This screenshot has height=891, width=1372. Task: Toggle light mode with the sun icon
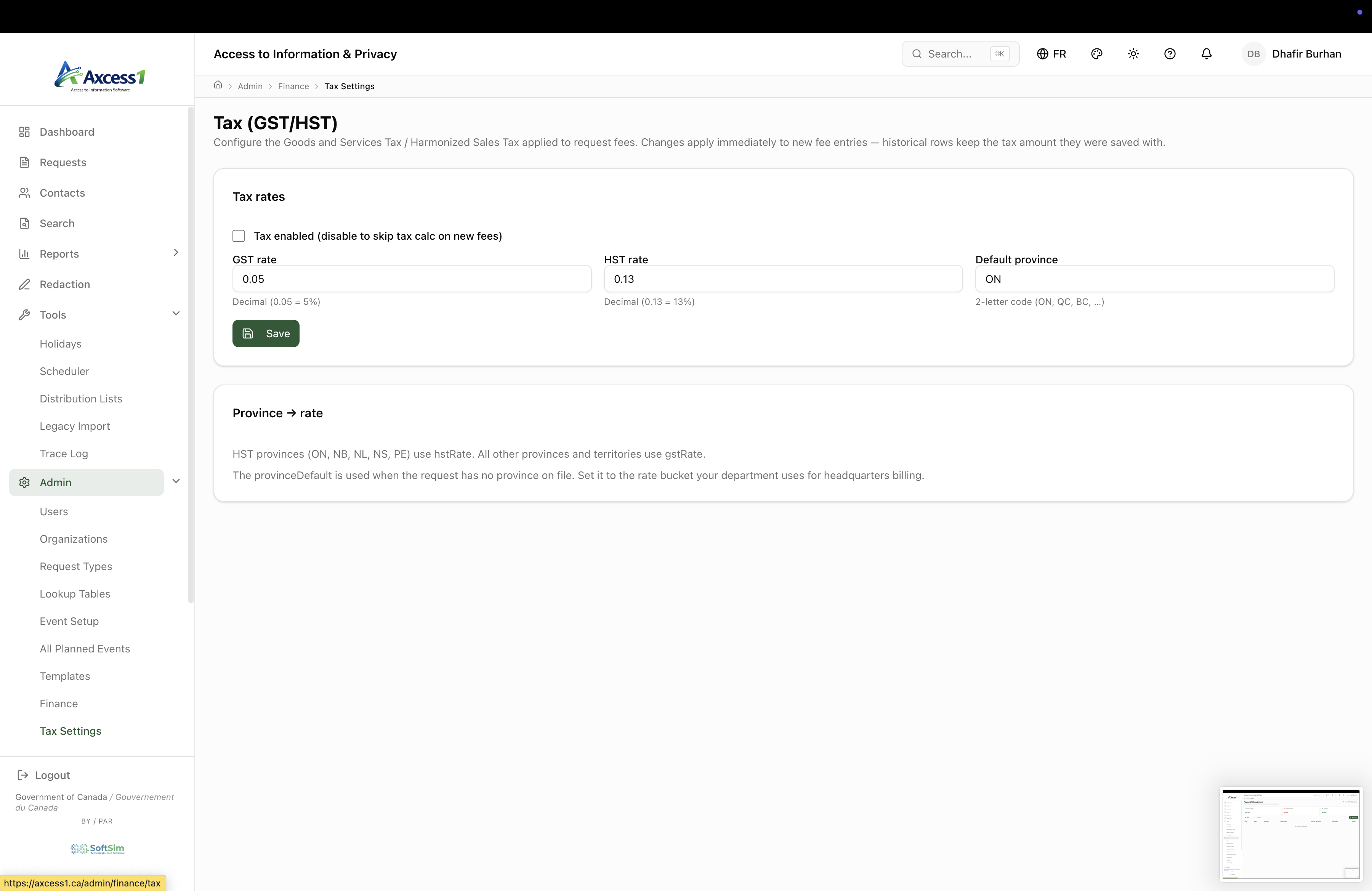click(x=1133, y=54)
